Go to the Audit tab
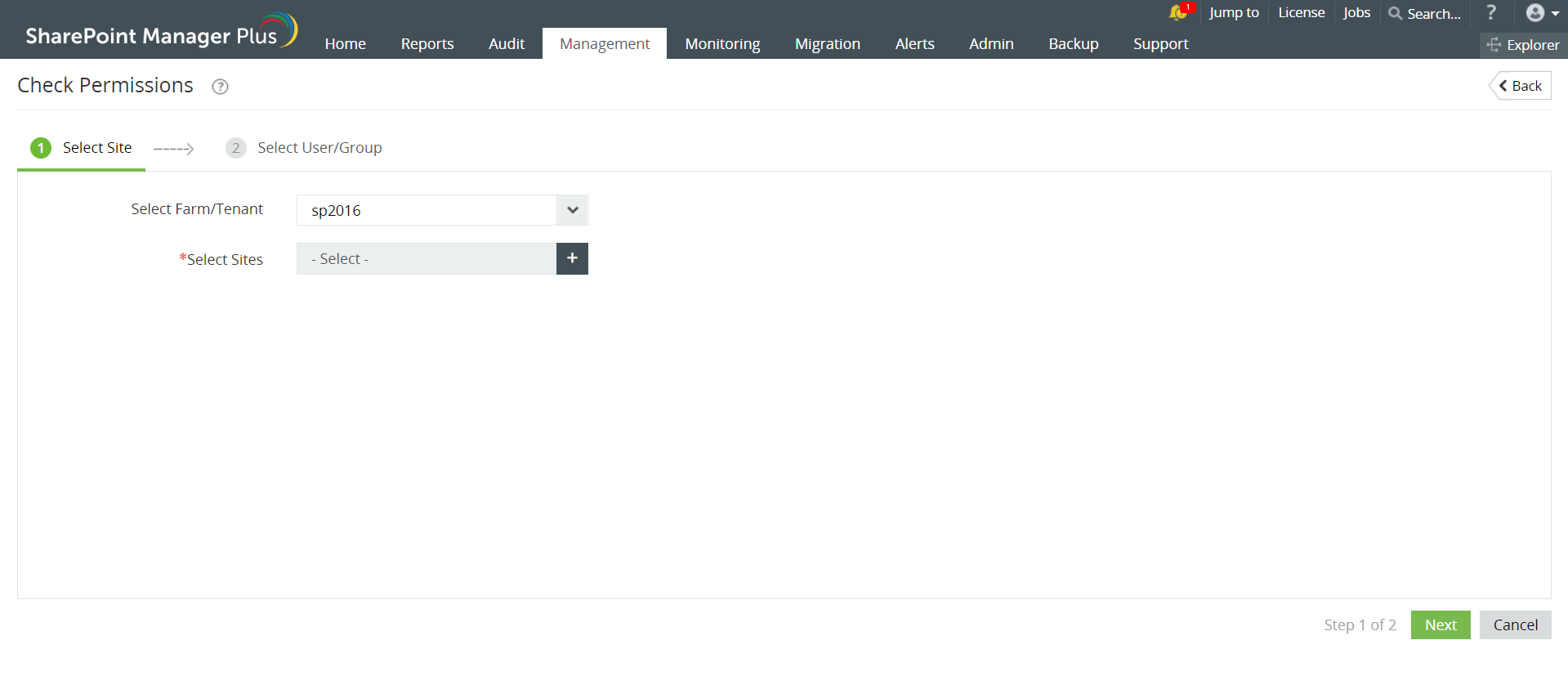Screen dimensions: 1568x685 coord(507,44)
